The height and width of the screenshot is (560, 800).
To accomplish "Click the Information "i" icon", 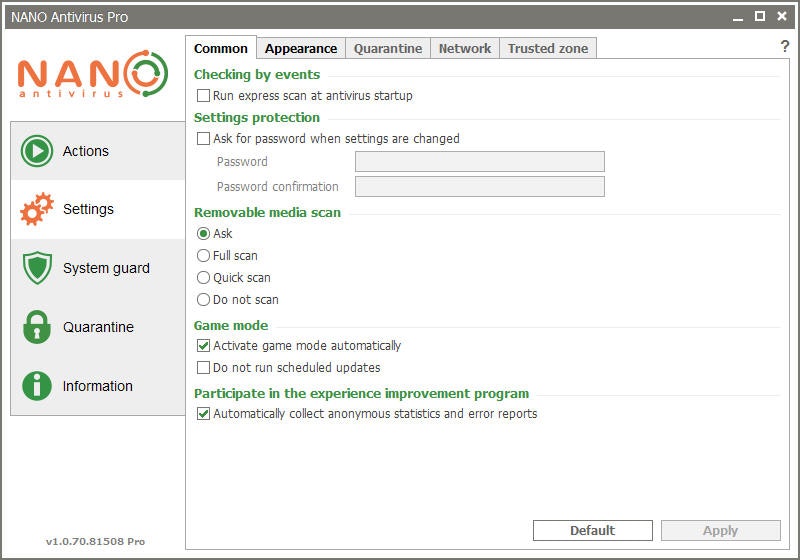I will pos(37,386).
